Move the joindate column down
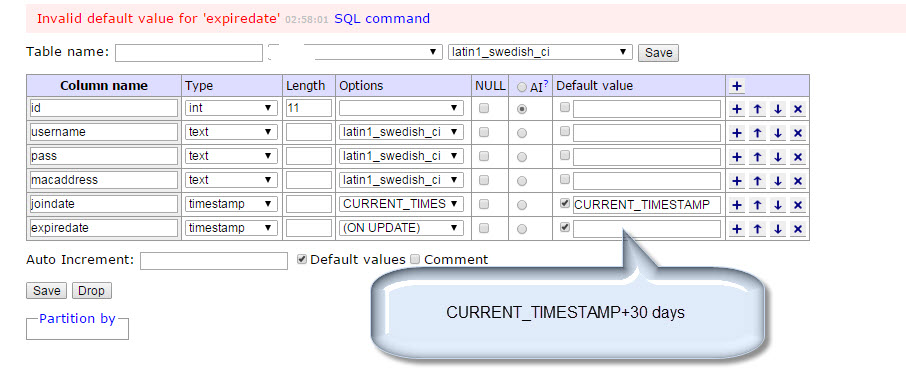Viewport: 906px width, 379px height. (x=778, y=205)
